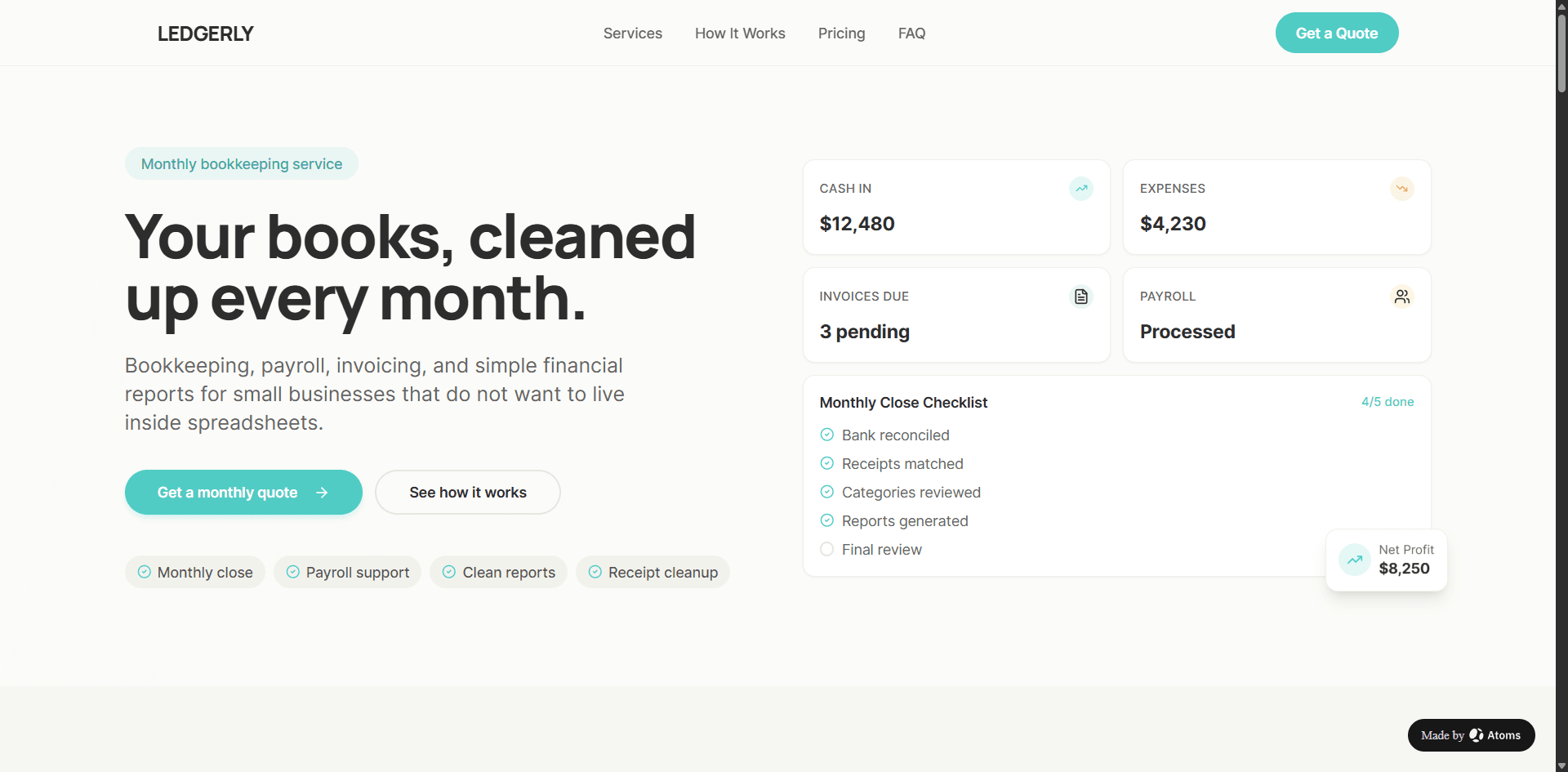
Task: Click the Net Profit trend icon
Action: [x=1355, y=560]
